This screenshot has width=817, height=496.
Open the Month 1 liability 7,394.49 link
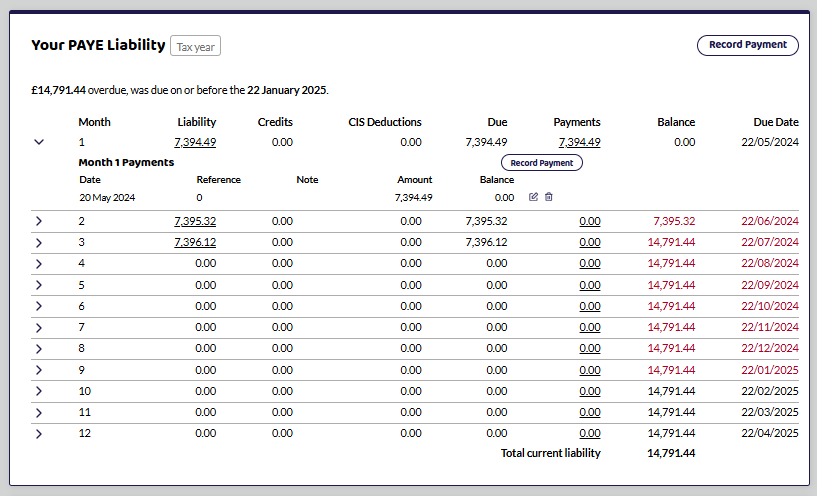pos(195,142)
